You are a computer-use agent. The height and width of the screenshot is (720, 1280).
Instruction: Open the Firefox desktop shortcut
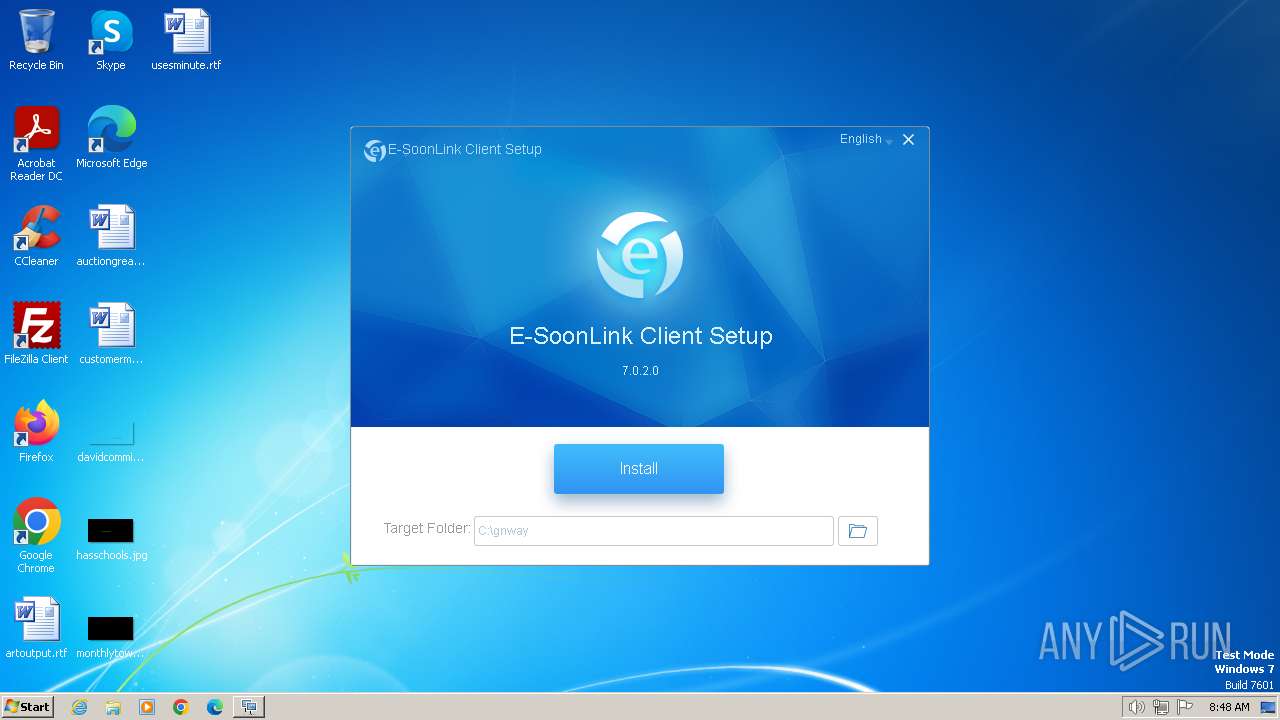[x=36, y=432]
